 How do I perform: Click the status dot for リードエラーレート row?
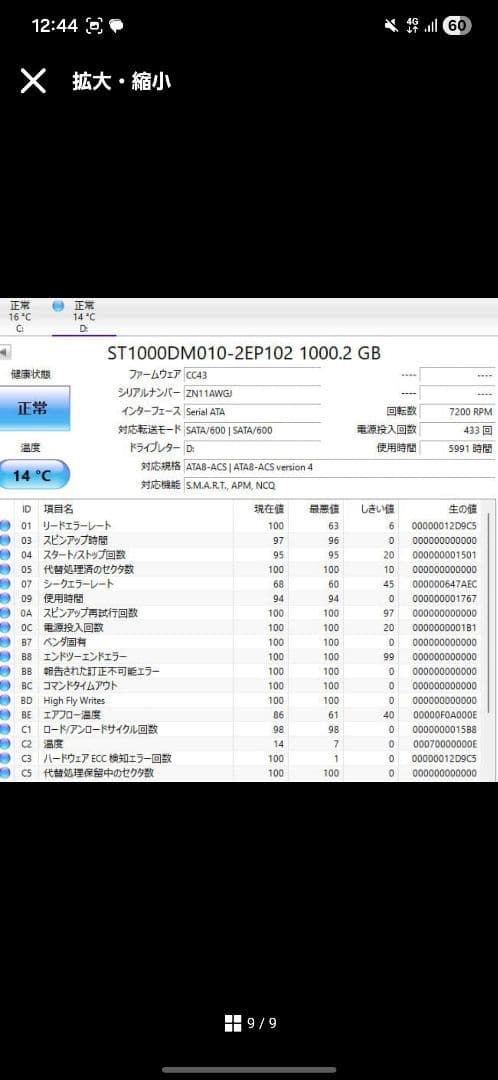tap(6, 526)
